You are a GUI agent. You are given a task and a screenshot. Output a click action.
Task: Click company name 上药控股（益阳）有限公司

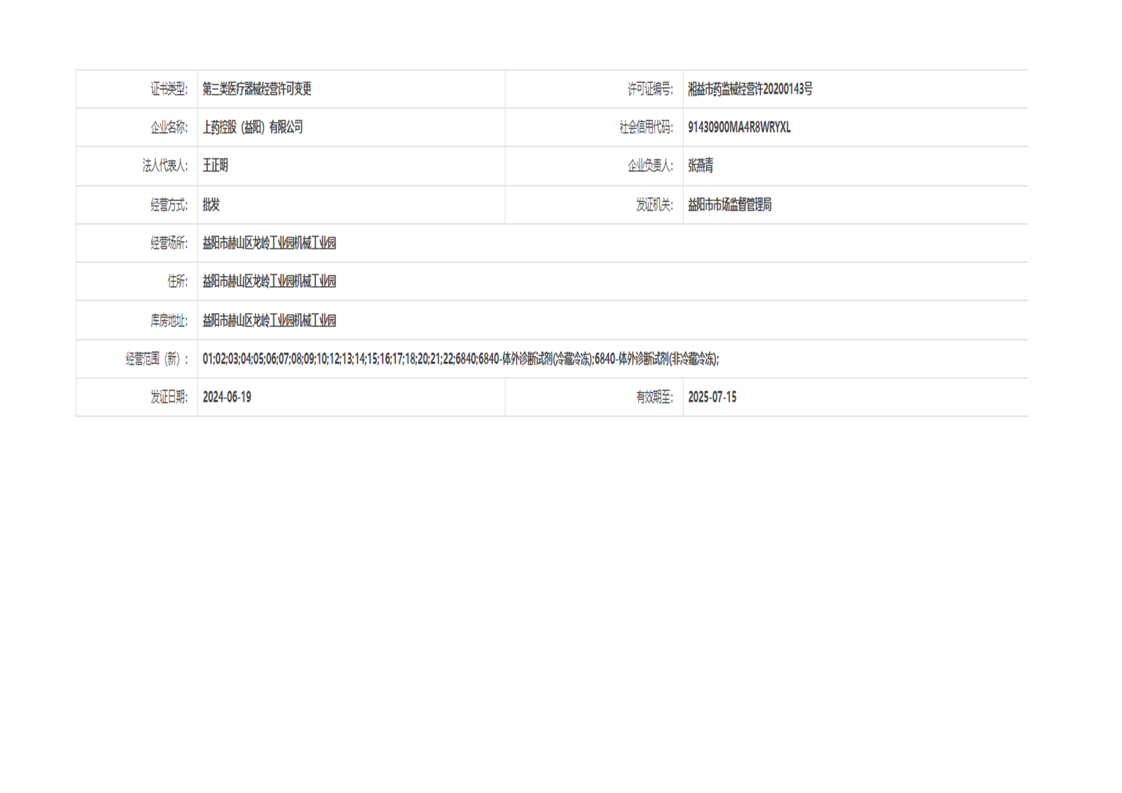252,127
